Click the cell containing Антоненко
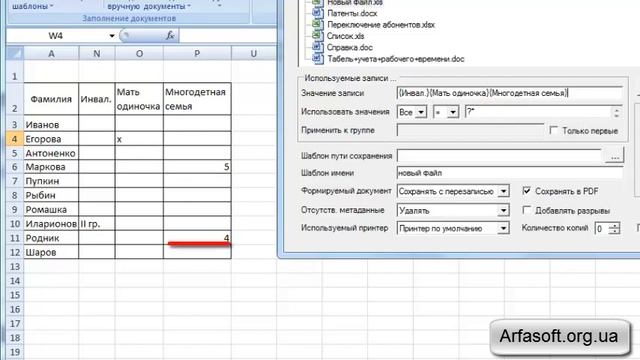This screenshot has height=360, width=640. pyautogui.click(x=51, y=153)
